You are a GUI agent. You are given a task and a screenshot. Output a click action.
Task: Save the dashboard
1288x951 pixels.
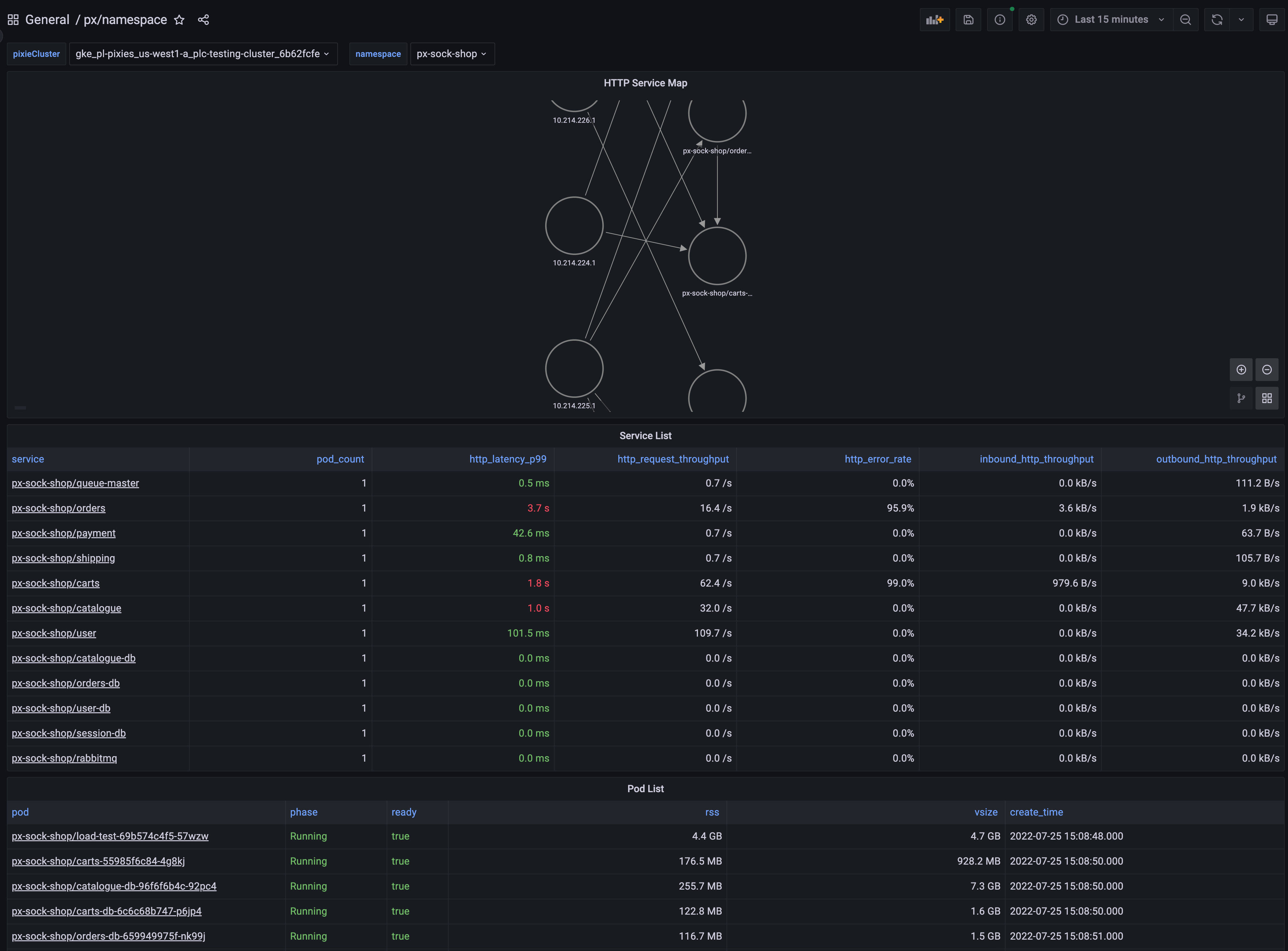tap(968, 19)
